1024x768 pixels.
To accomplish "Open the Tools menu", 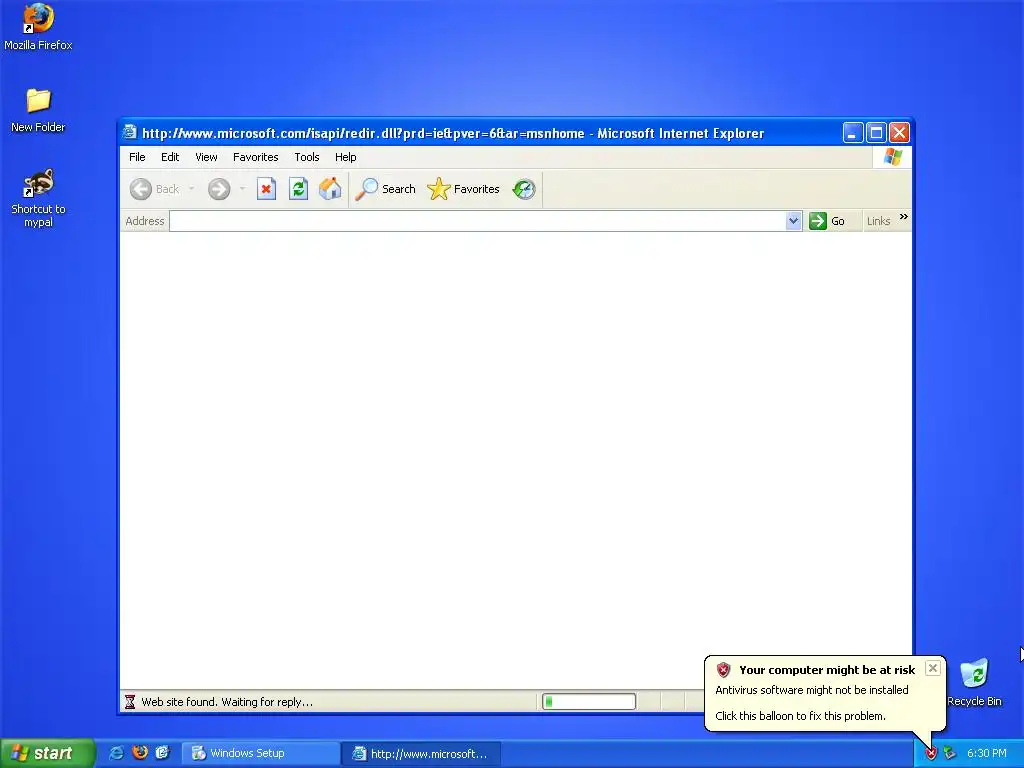I will 306,157.
